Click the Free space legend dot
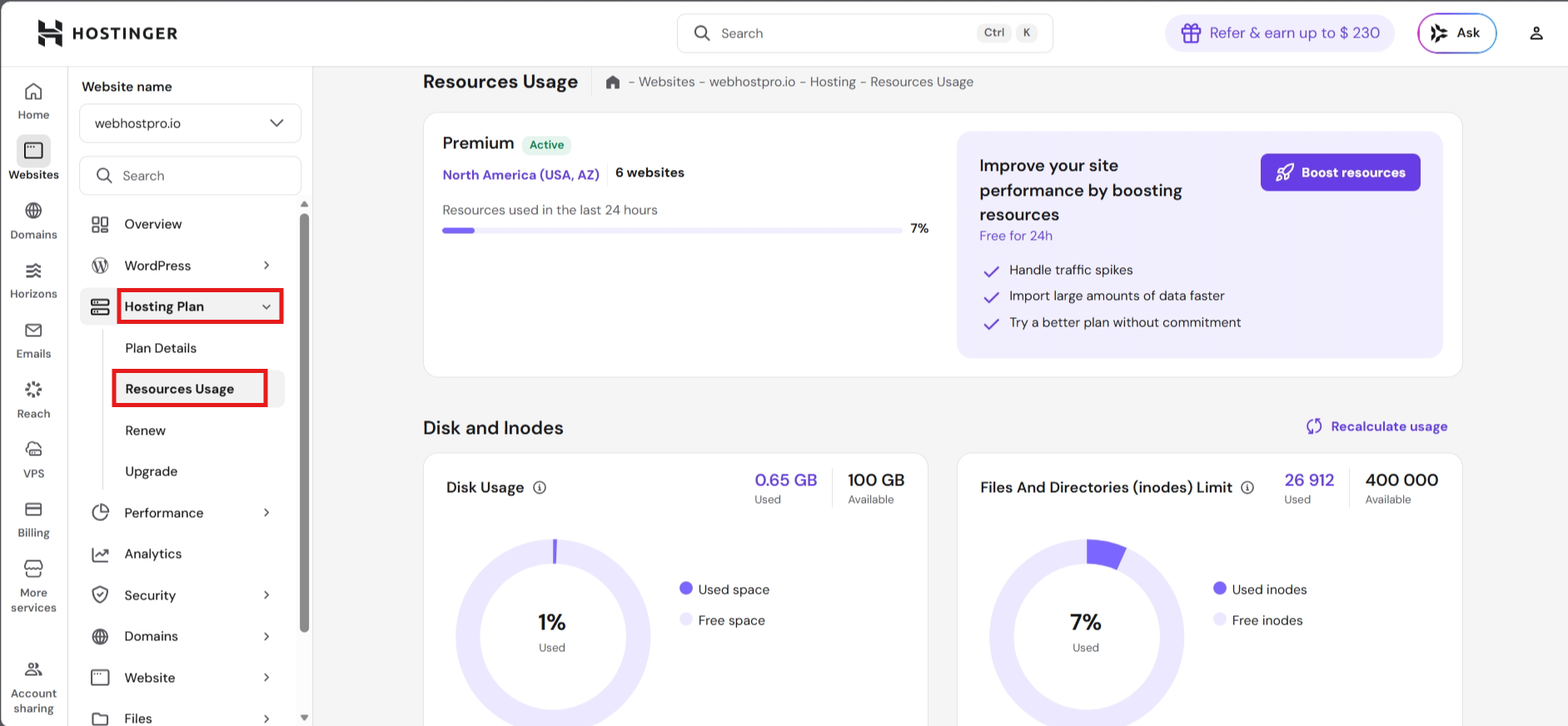Viewport: 1568px width, 726px height. pyautogui.click(x=686, y=619)
